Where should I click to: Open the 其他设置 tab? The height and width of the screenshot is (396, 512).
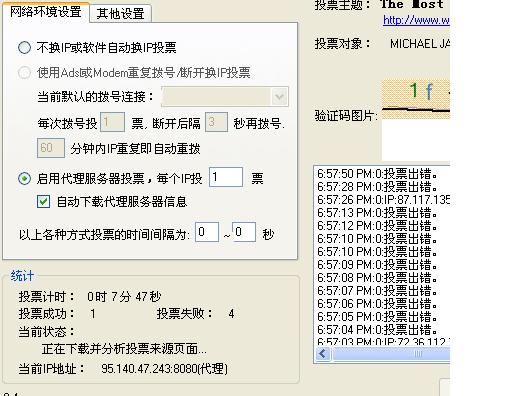tap(120, 13)
